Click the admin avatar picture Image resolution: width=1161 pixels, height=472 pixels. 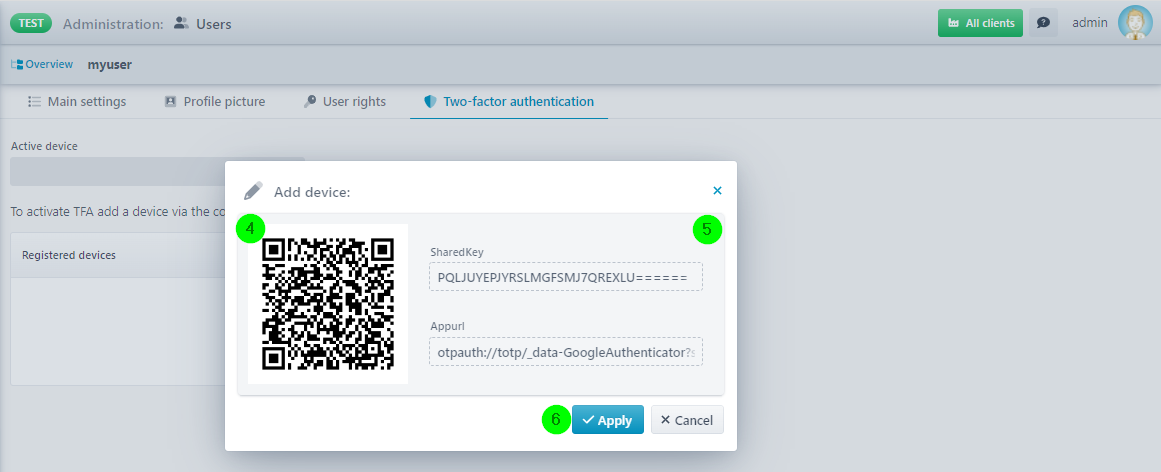click(1135, 23)
